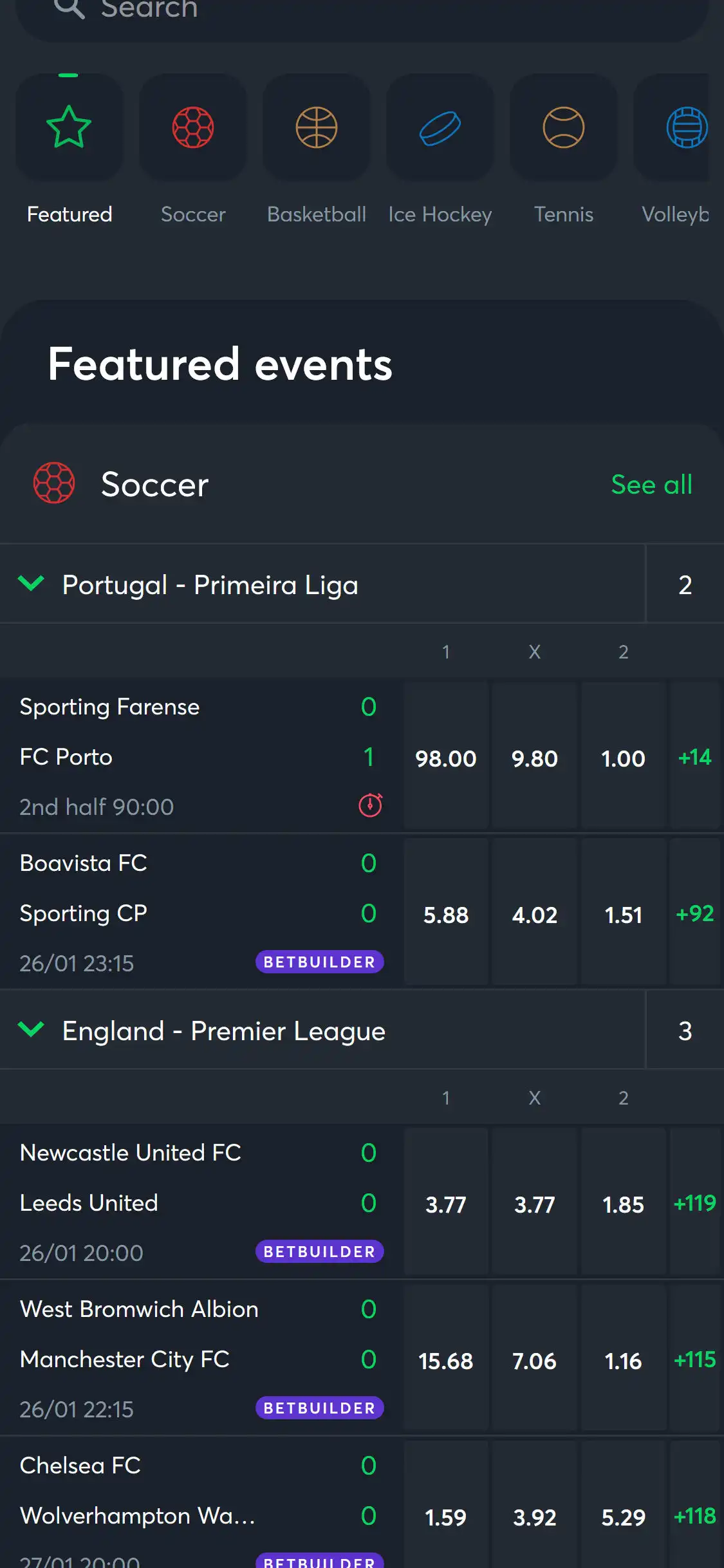Open BetBuilder for Boavista vs Sporting CP
The height and width of the screenshot is (1568, 724).
pos(319,962)
